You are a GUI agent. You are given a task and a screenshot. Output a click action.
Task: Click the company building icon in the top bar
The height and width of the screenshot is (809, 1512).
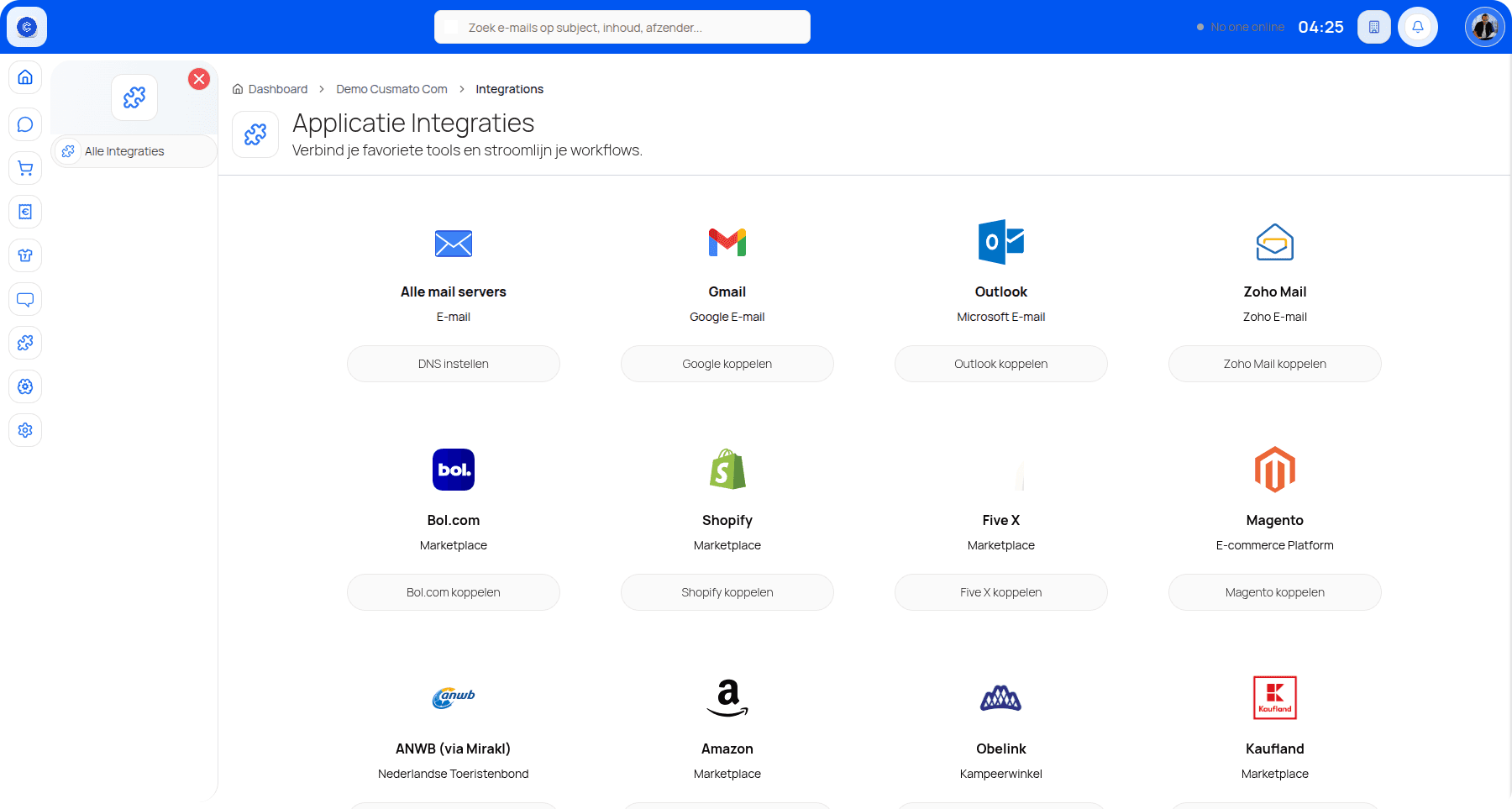[x=1374, y=26]
